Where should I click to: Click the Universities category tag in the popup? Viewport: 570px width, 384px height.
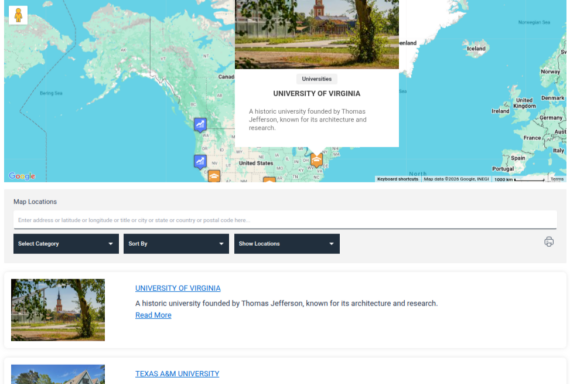[317, 79]
